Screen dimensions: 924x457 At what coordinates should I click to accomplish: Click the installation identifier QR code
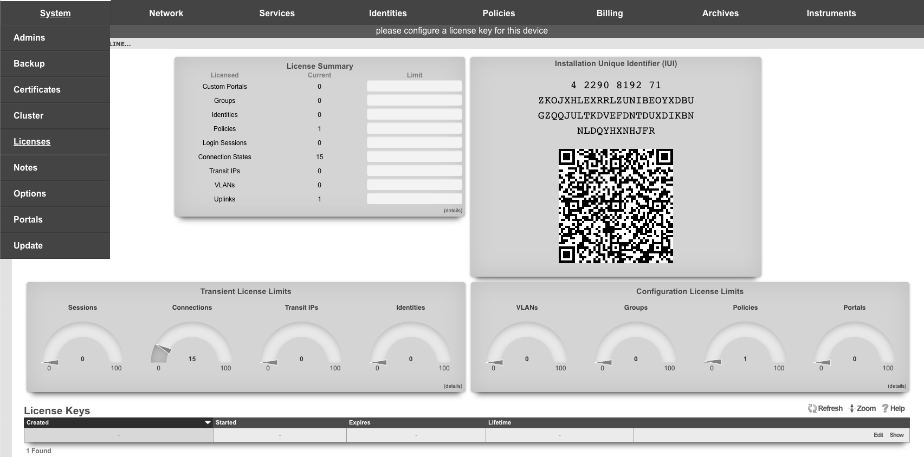[615, 205]
